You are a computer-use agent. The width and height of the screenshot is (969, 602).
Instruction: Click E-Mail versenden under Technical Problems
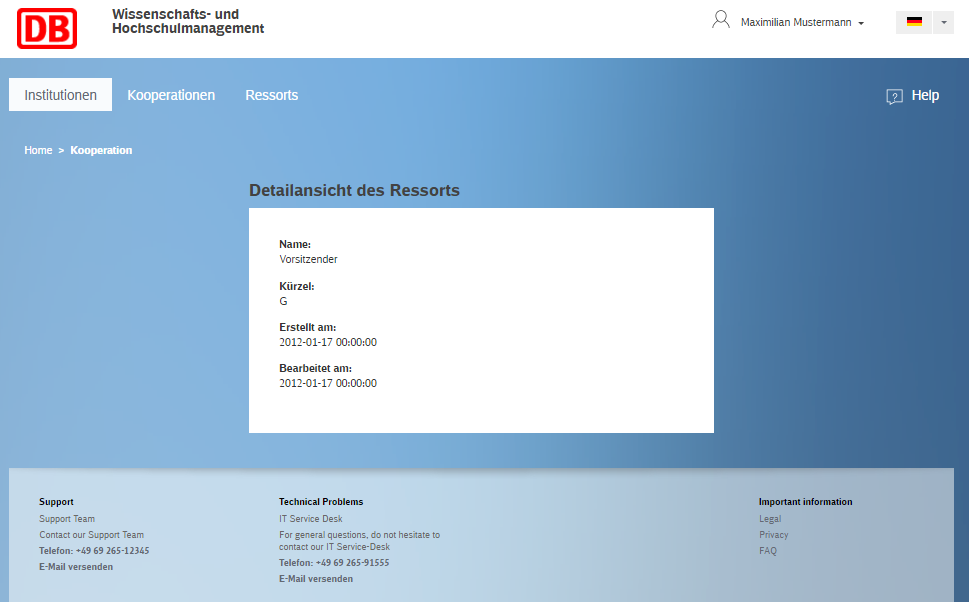pos(316,579)
